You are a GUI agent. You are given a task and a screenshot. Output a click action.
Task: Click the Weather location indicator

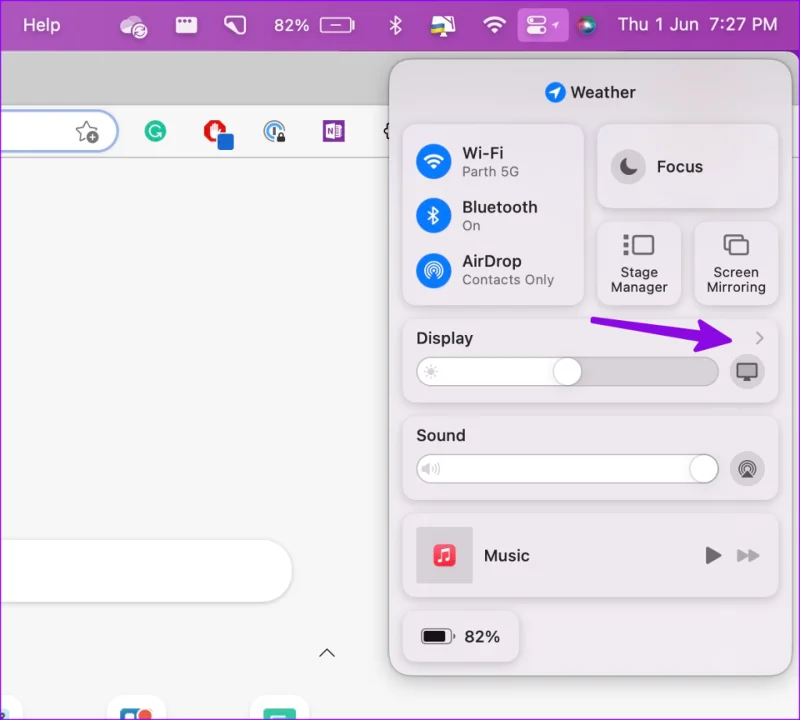[x=590, y=92]
